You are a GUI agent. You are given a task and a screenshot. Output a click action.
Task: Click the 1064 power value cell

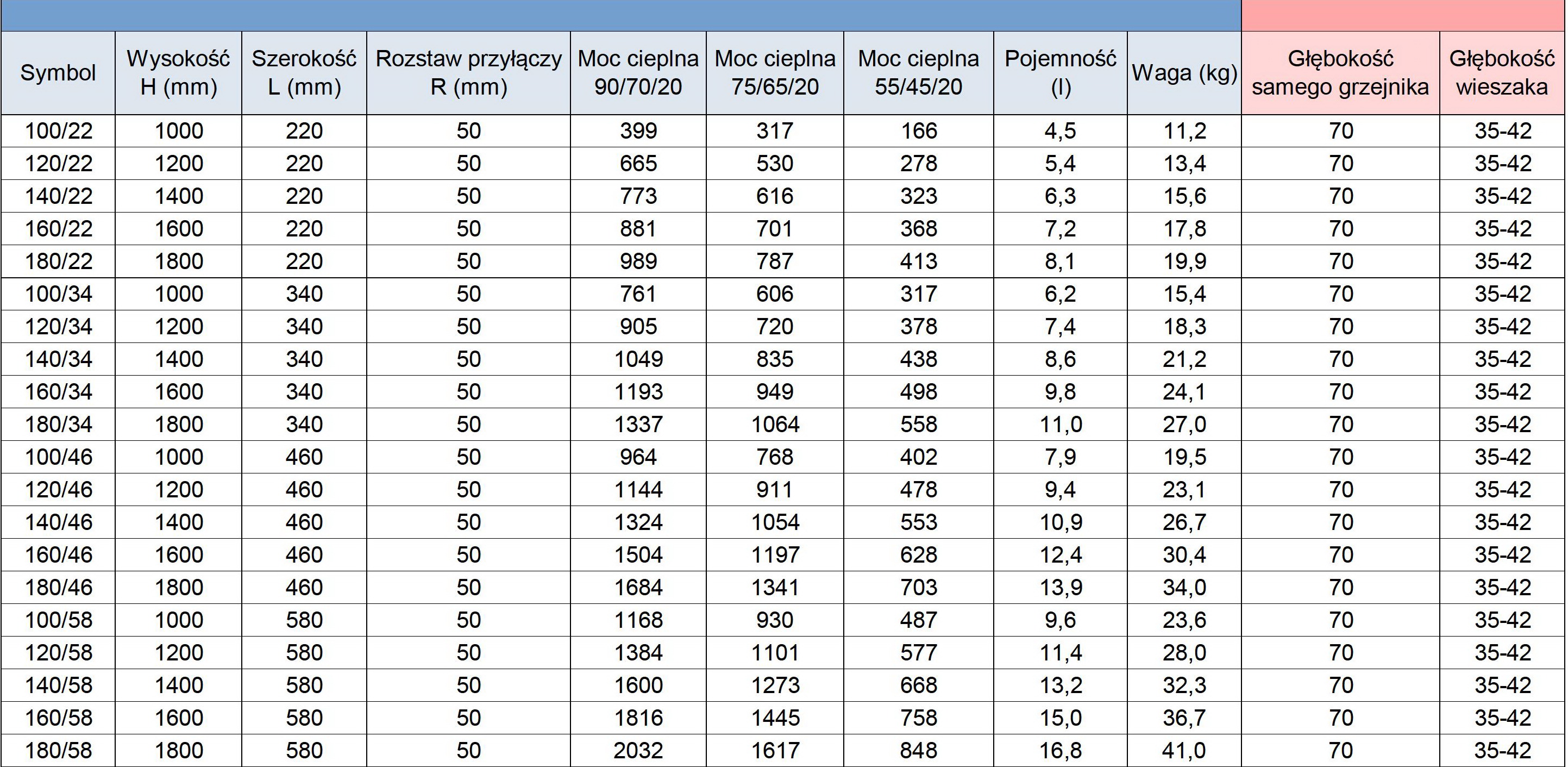(x=775, y=425)
